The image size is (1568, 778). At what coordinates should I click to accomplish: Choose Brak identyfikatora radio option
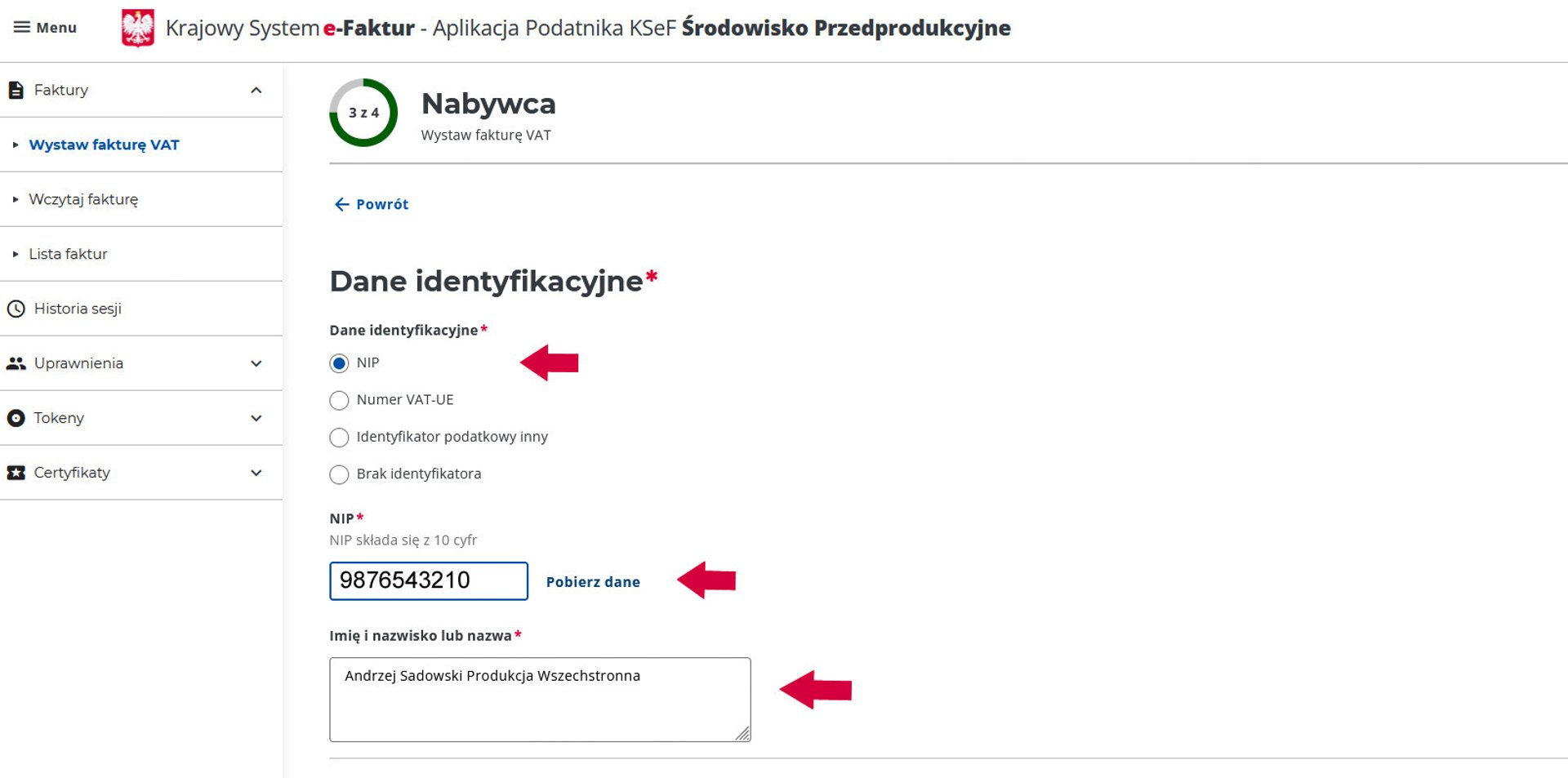pos(339,474)
